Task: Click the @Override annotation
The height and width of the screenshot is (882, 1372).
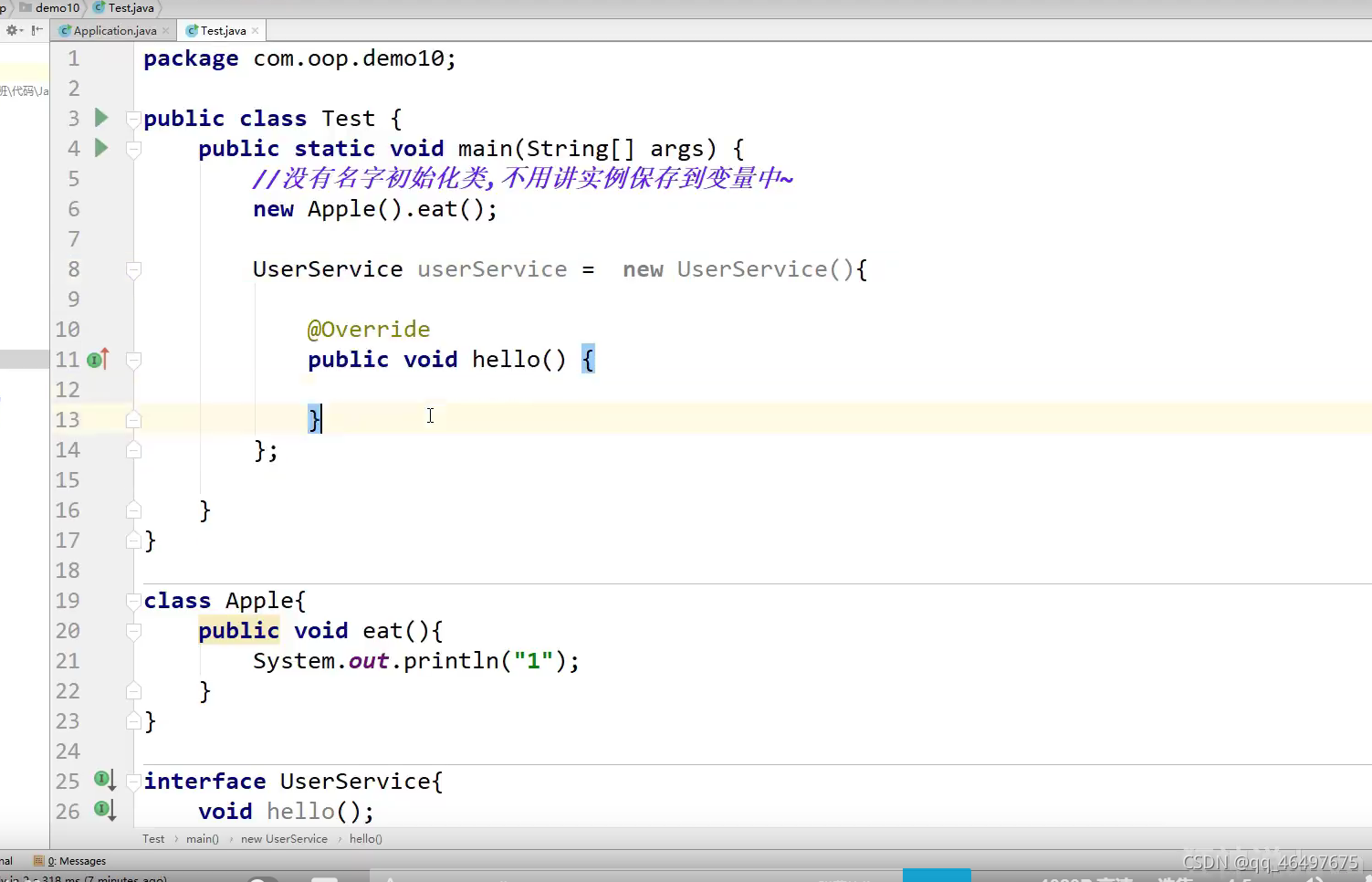Action: pyautogui.click(x=369, y=329)
